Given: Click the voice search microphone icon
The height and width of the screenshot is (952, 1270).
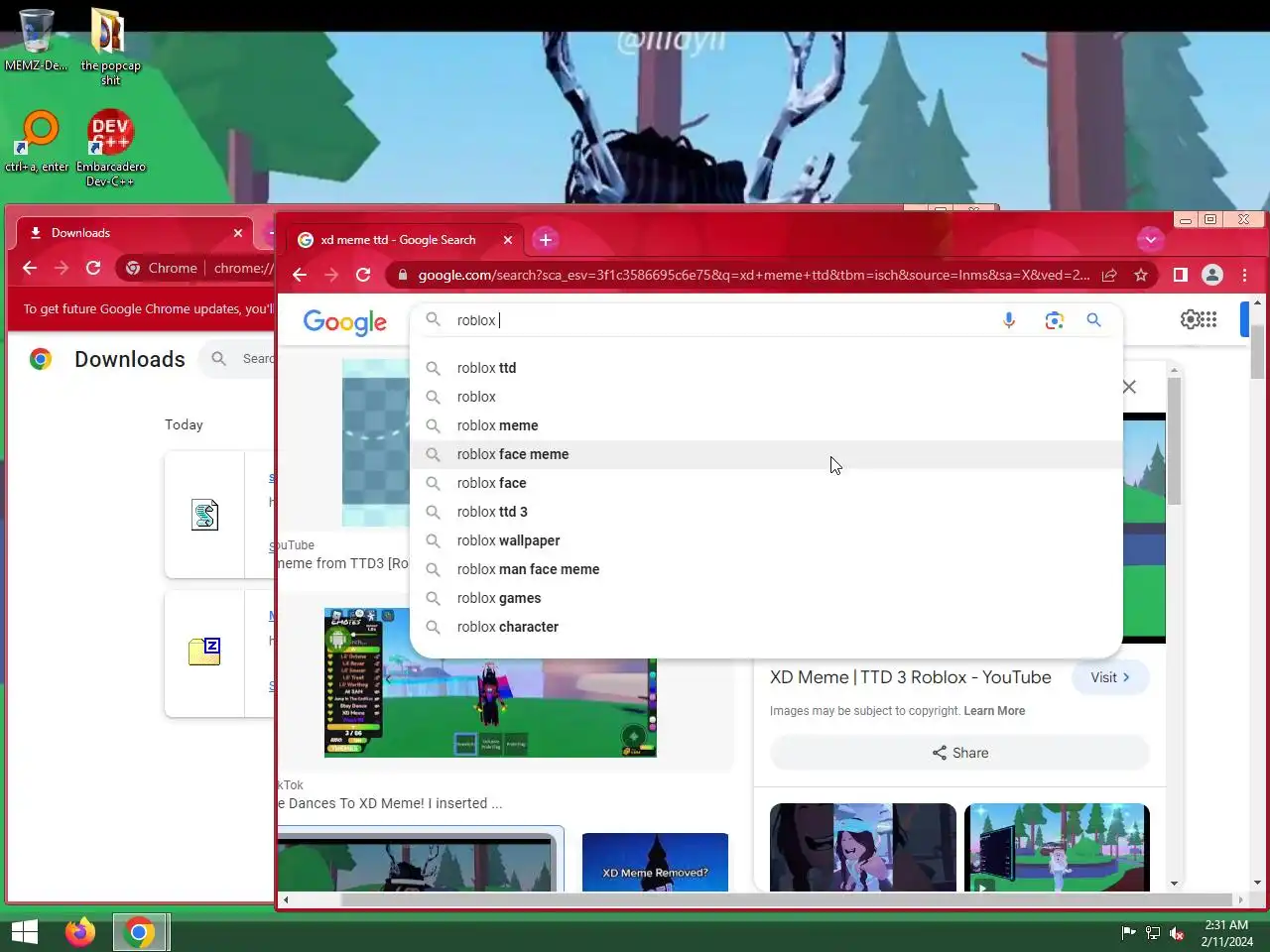Looking at the screenshot, I should pyautogui.click(x=1009, y=320).
